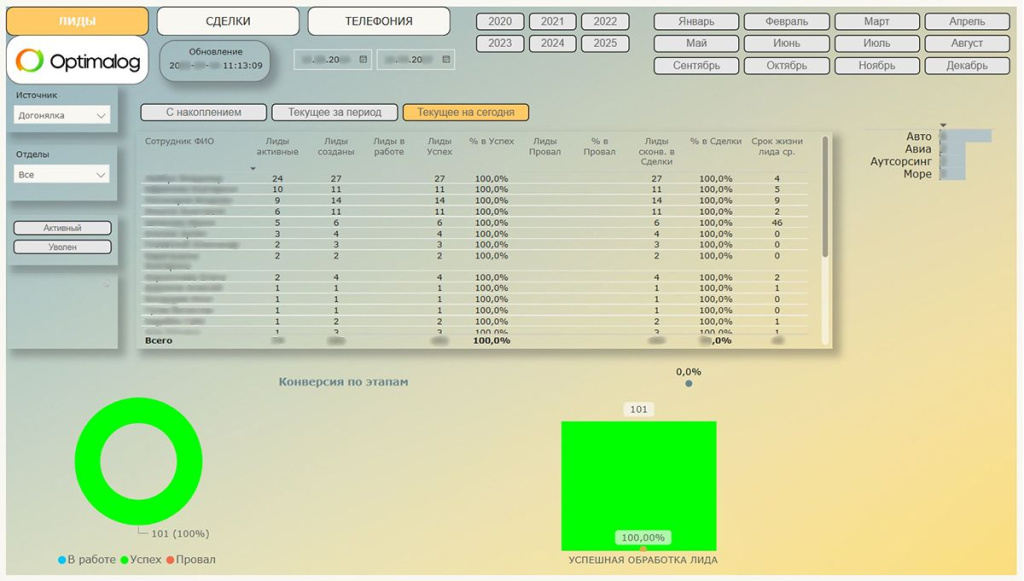Toggle the Активный employee filter
Image resolution: width=1024 pixels, height=581 pixels.
click(62, 228)
